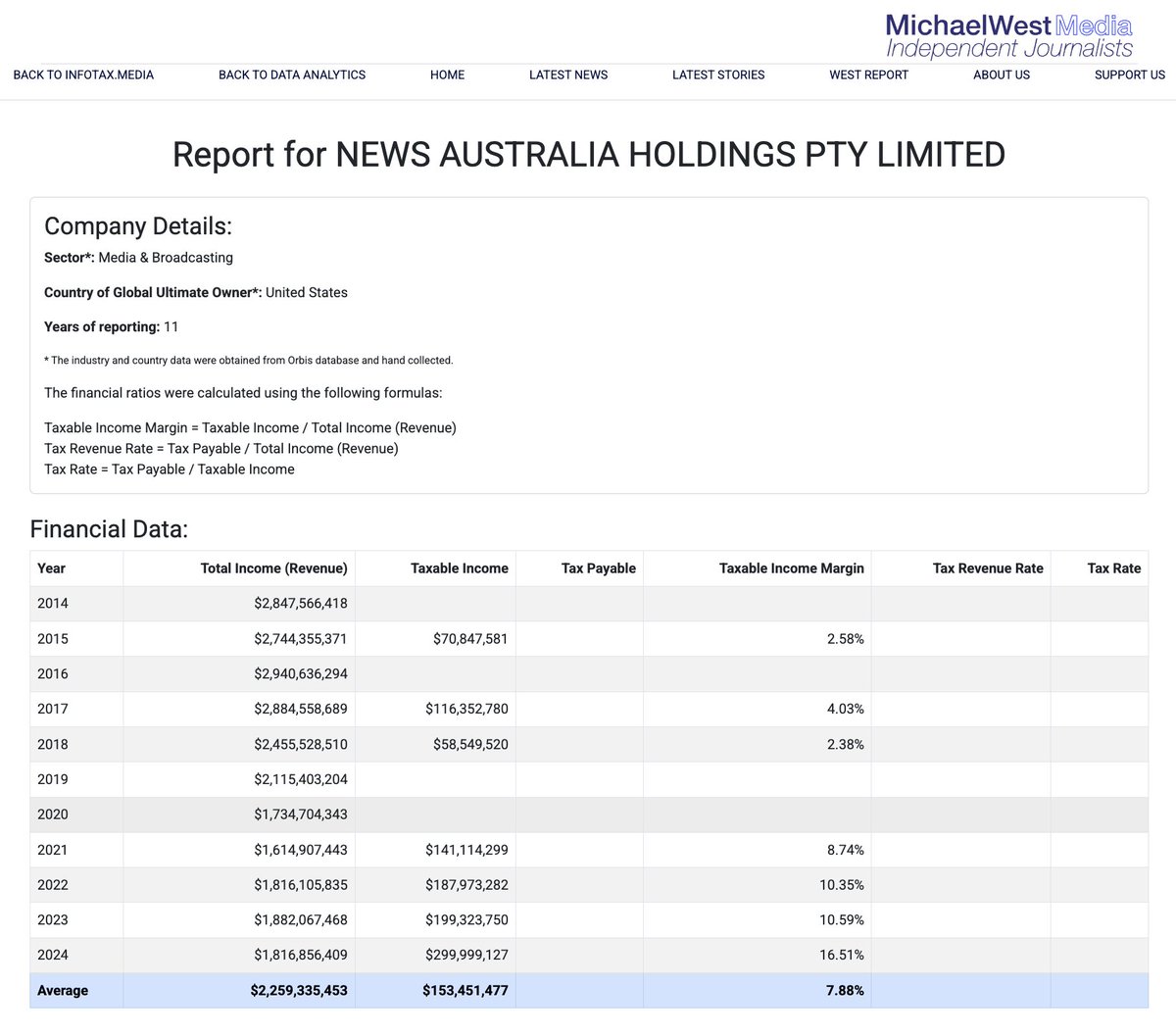This screenshot has width=1176, height=1036.
Task: Open West Report page
Action: (868, 74)
